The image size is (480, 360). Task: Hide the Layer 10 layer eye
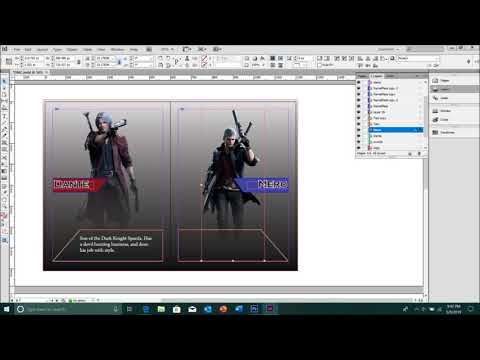click(359, 112)
